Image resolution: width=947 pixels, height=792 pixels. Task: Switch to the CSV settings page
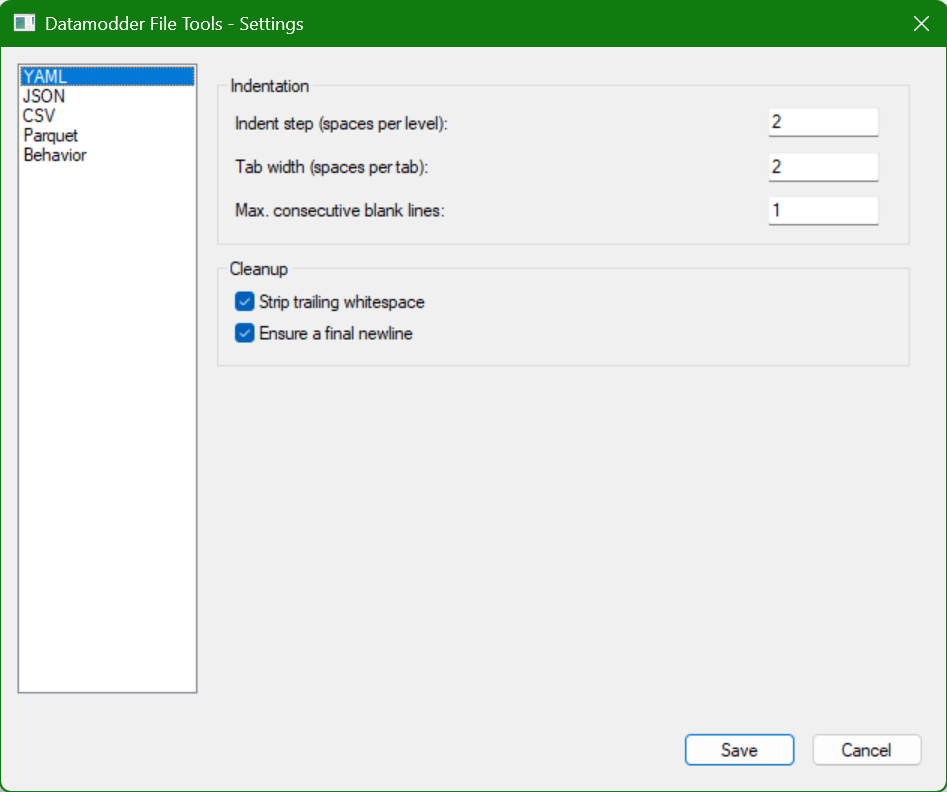tap(108, 116)
